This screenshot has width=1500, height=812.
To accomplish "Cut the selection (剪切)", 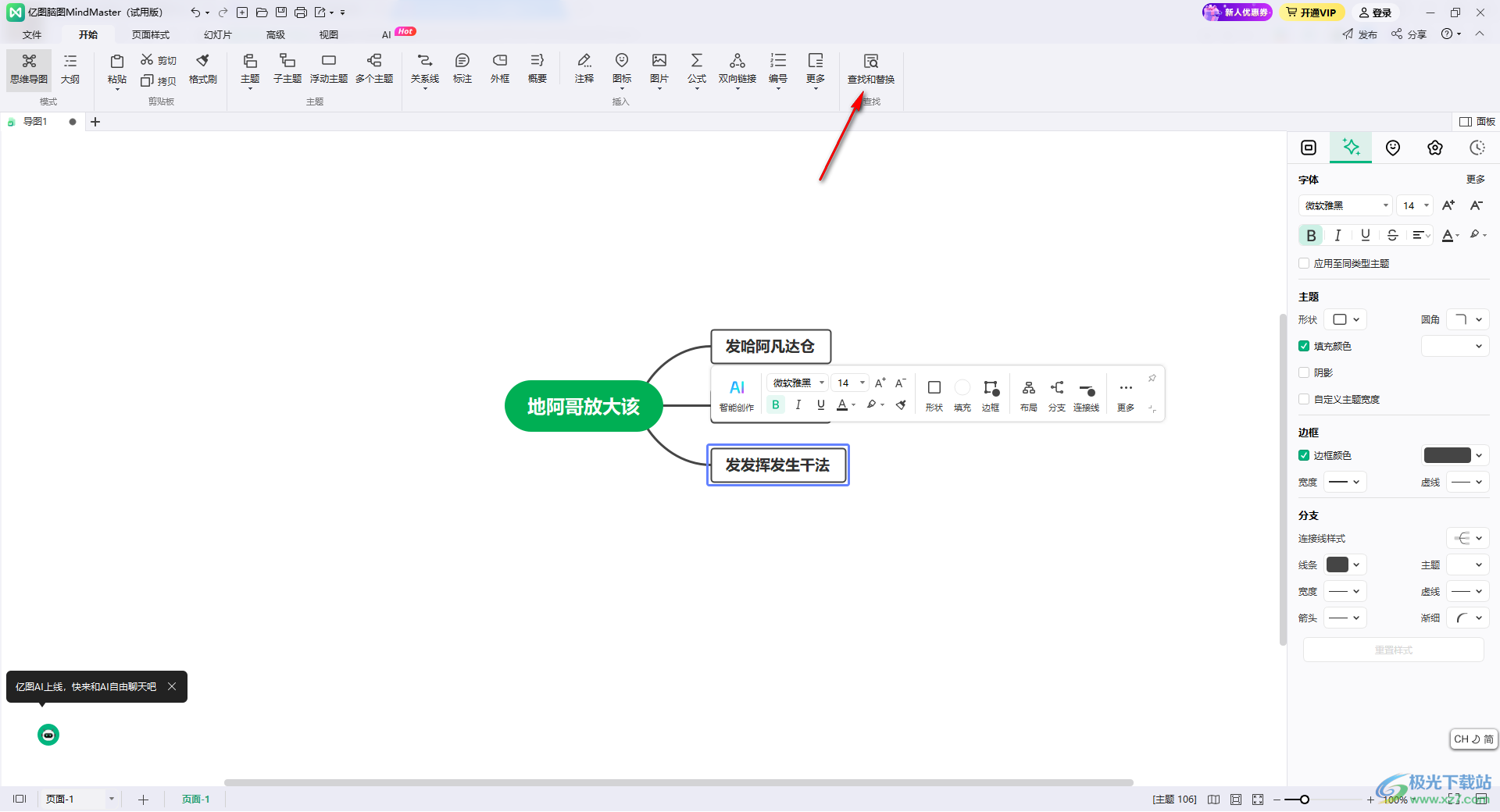I will [159, 60].
